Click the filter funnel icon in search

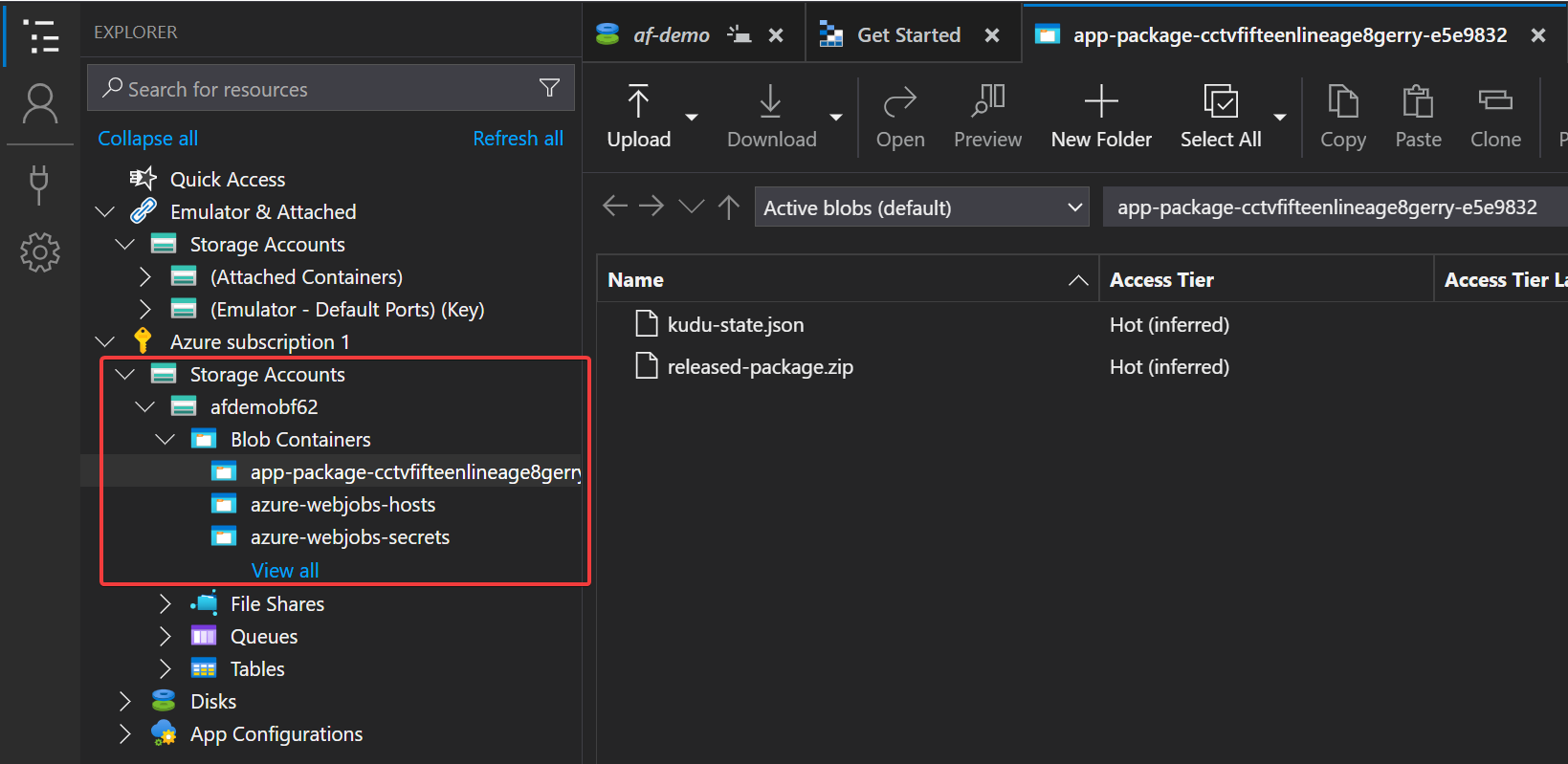click(549, 88)
